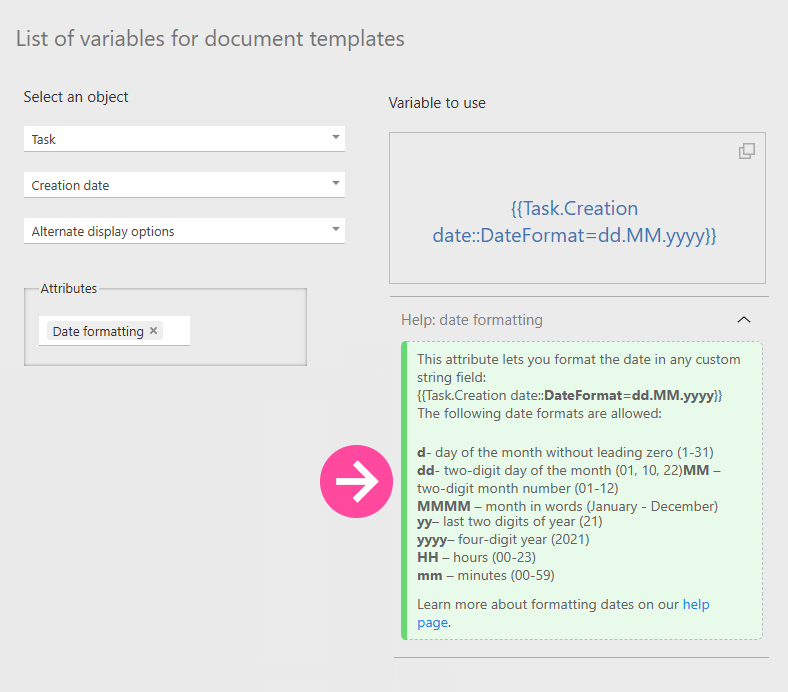
Task: Click the 'Select an object' label
Action: pos(76,97)
